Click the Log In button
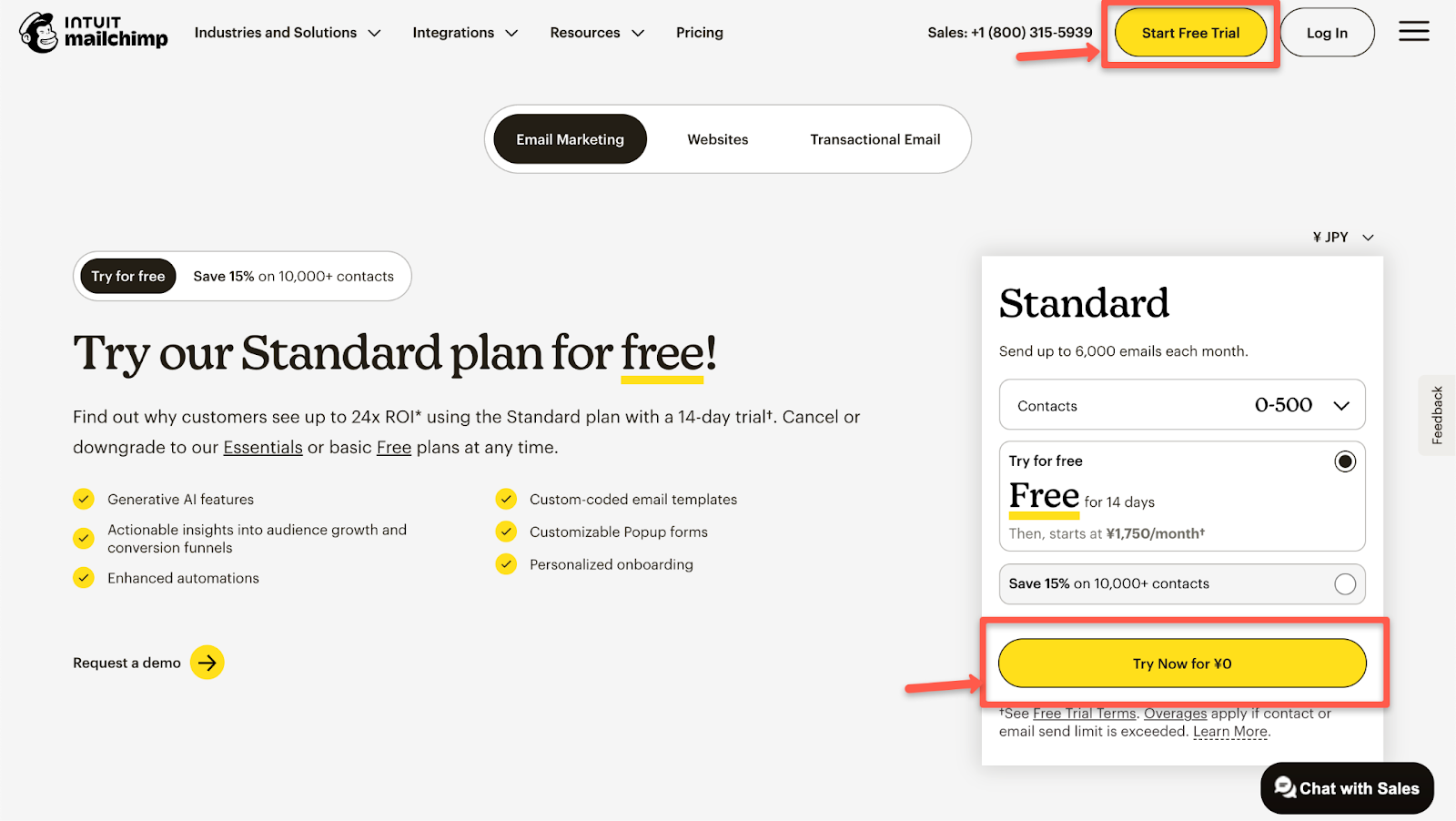 (1326, 33)
